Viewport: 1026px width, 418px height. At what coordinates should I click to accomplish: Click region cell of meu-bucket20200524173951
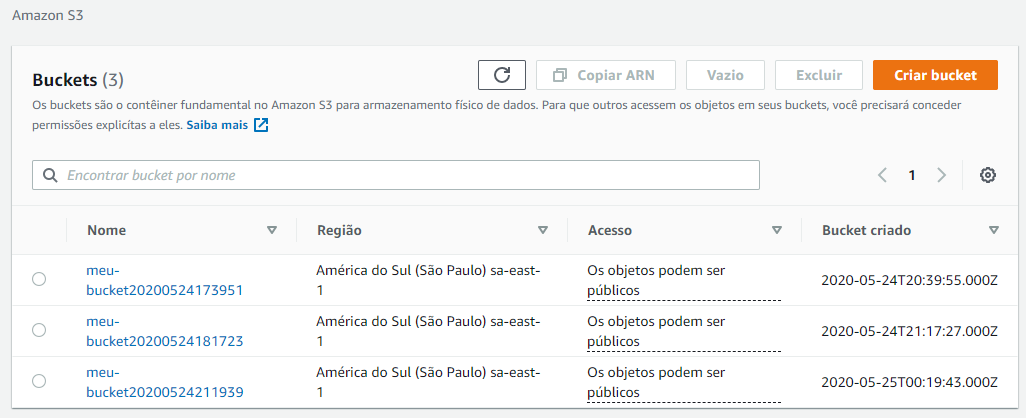[428, 280]
